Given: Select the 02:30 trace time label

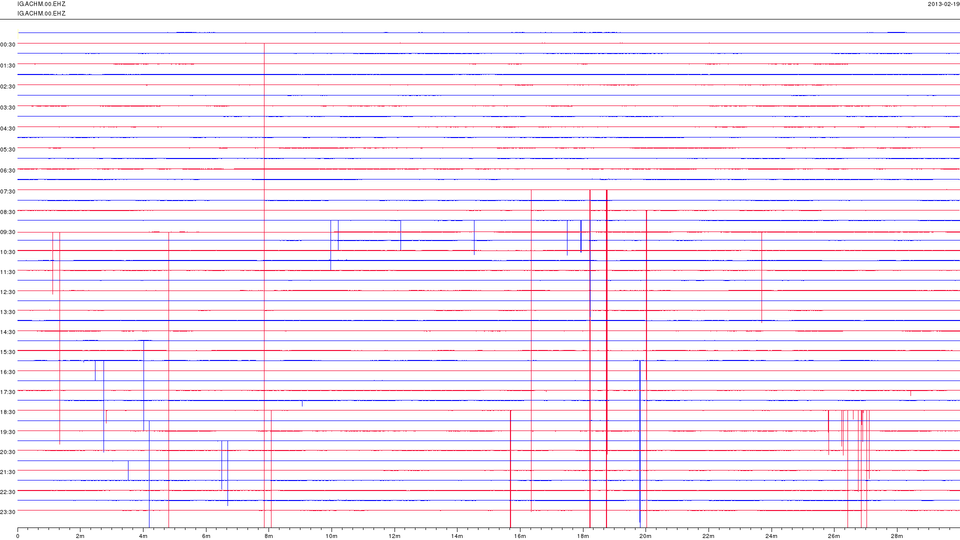Looking at the screenshot, I should click(7, 86).
